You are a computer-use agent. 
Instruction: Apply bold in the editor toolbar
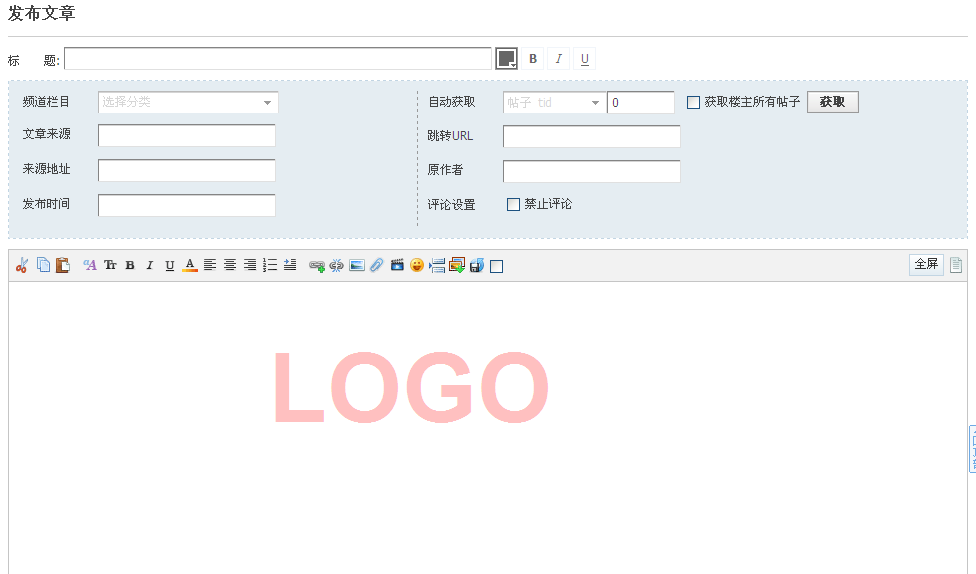click(129, 265)
